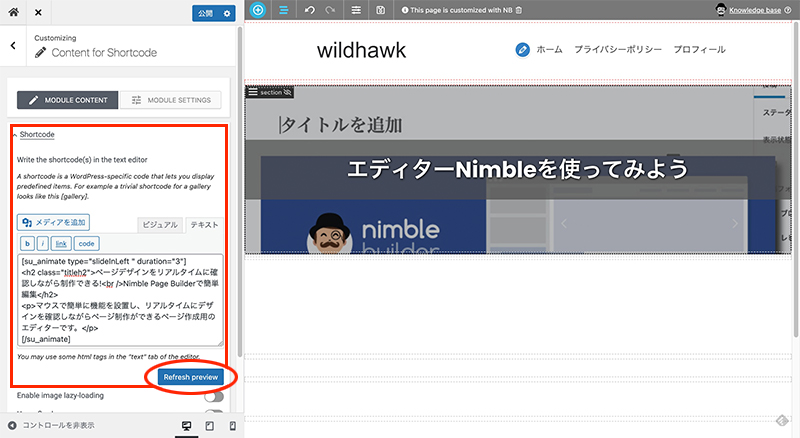Toggle Enable image lazy-loading switch

(213, 397)
